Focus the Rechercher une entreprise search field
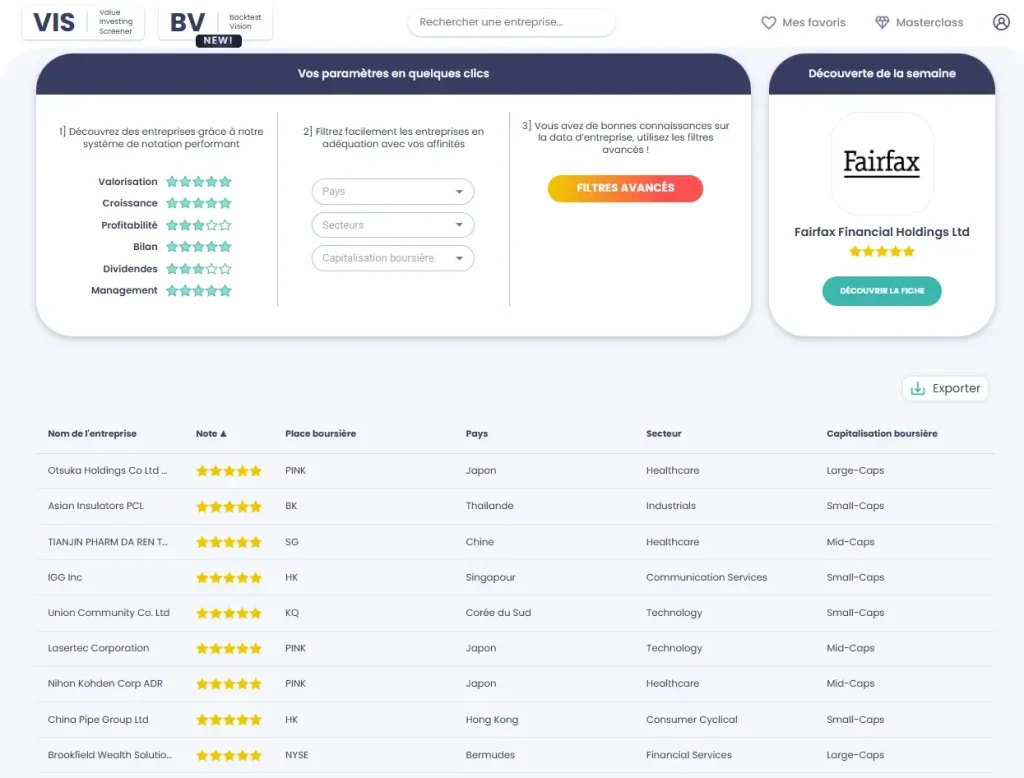The image size is (1024, 778). click(x=511, y=22)
